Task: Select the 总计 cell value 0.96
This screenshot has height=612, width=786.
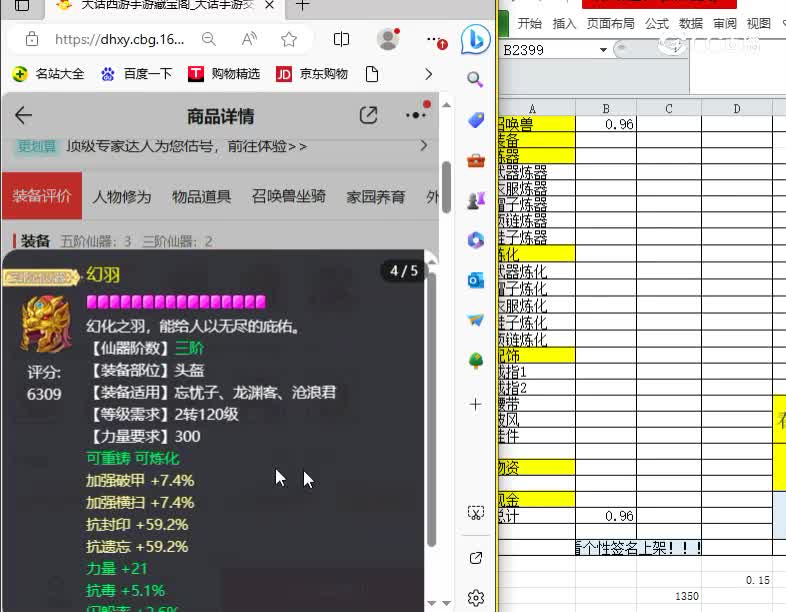Action: tap(606, 516)
